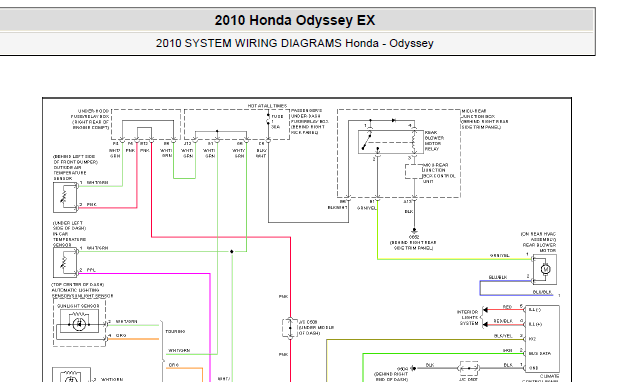Click the J/C C508 junction connector symbol

point(290,328)
